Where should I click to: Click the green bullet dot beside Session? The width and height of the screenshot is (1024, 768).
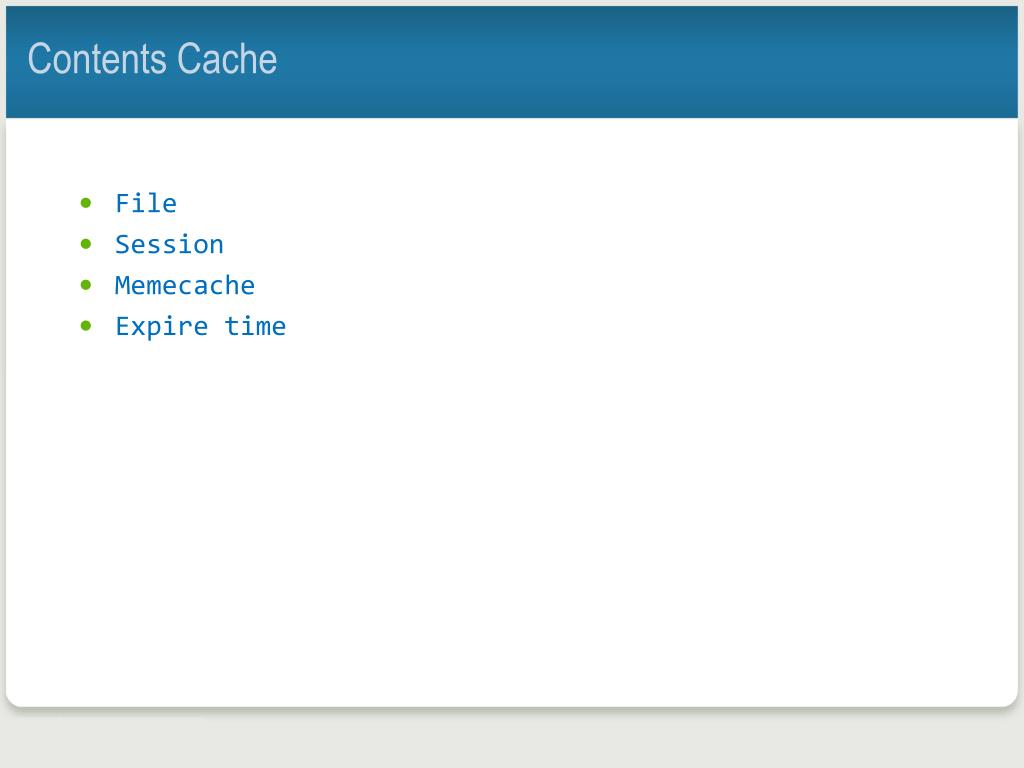pos(86,244)
